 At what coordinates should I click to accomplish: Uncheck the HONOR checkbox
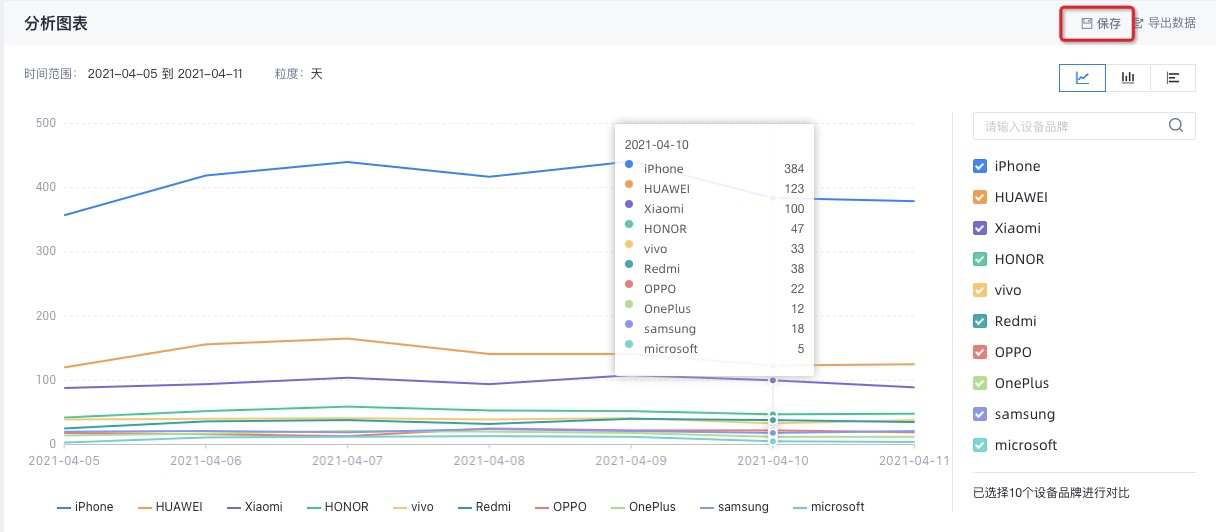point(980,259)
